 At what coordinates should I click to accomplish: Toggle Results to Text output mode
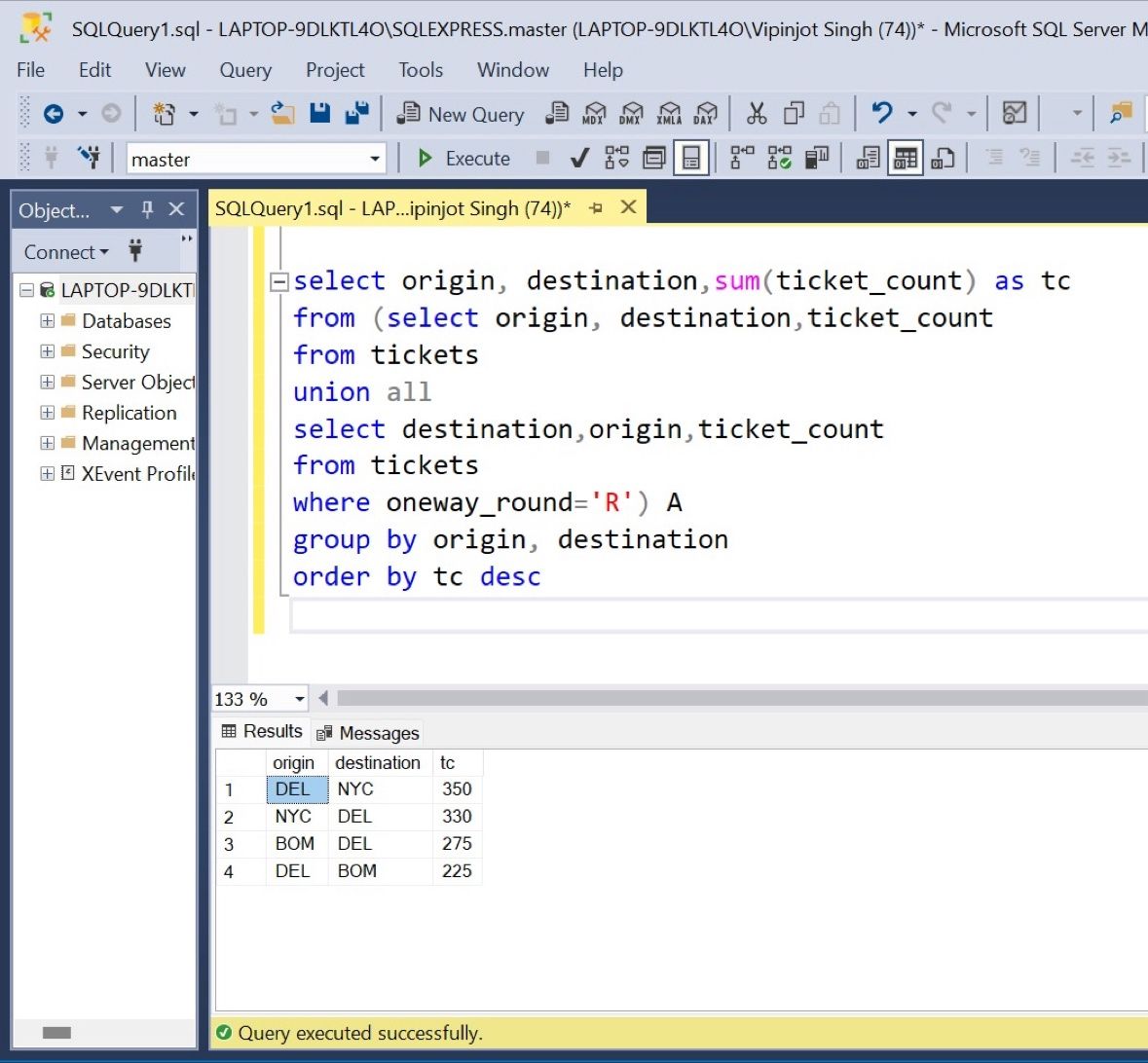tap(868, 159)
